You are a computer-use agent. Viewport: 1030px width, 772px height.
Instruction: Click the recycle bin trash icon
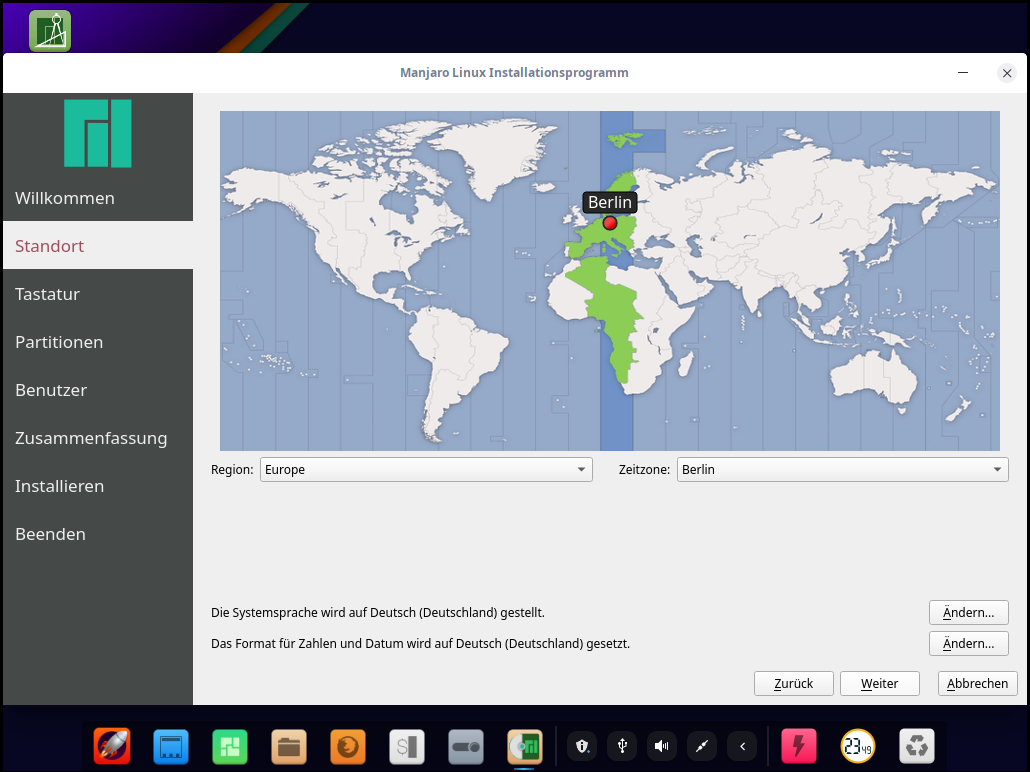point(917,746)
